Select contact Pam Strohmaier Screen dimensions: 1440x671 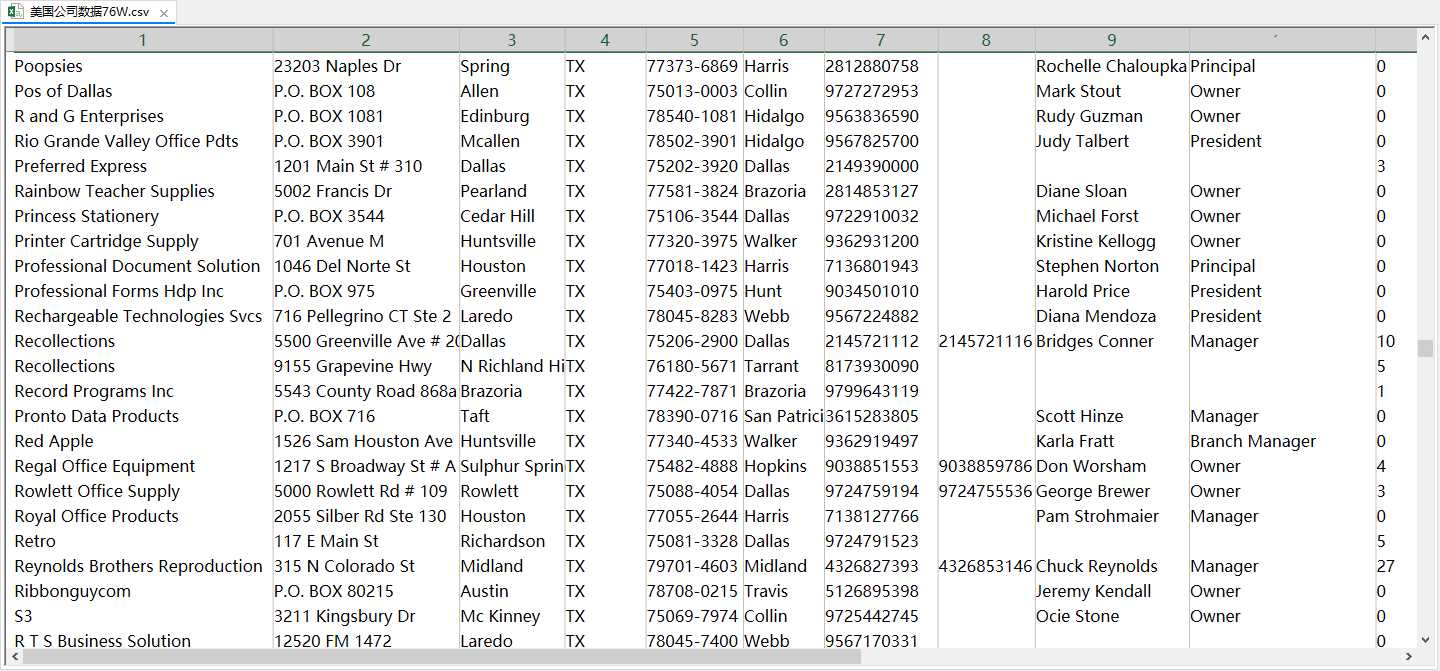(x=1112, y=516)
